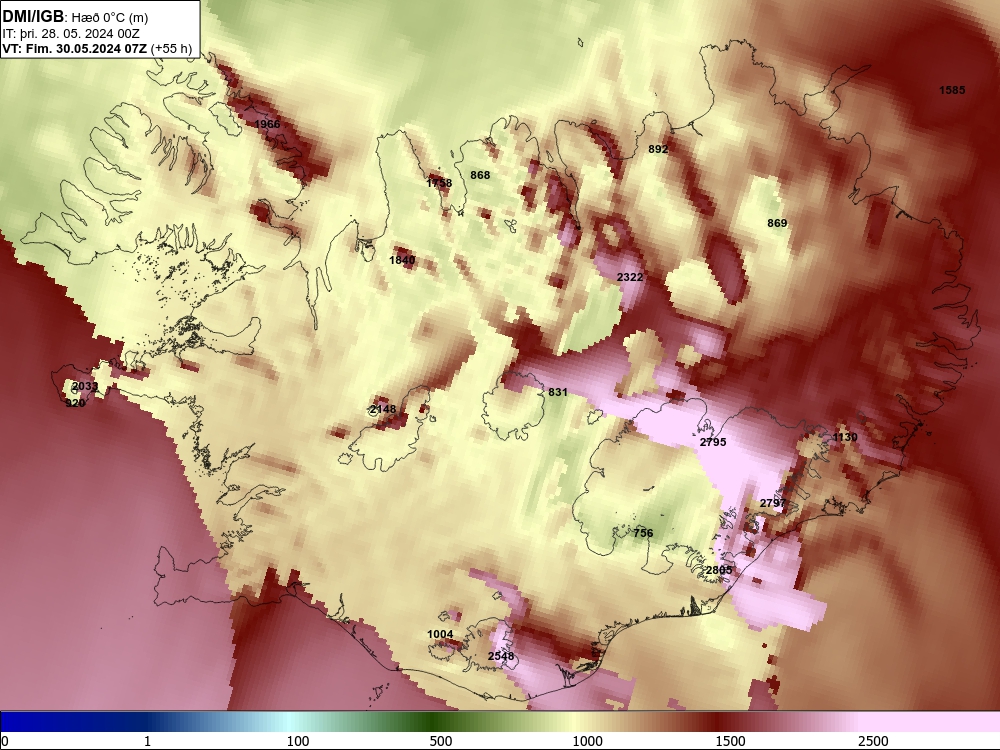Image resolution: width=1000 pixels, height=750 pixels.
Task: Select the IT: þri. 28. 05. 2024 00Z line
Action: coord(71,34)
